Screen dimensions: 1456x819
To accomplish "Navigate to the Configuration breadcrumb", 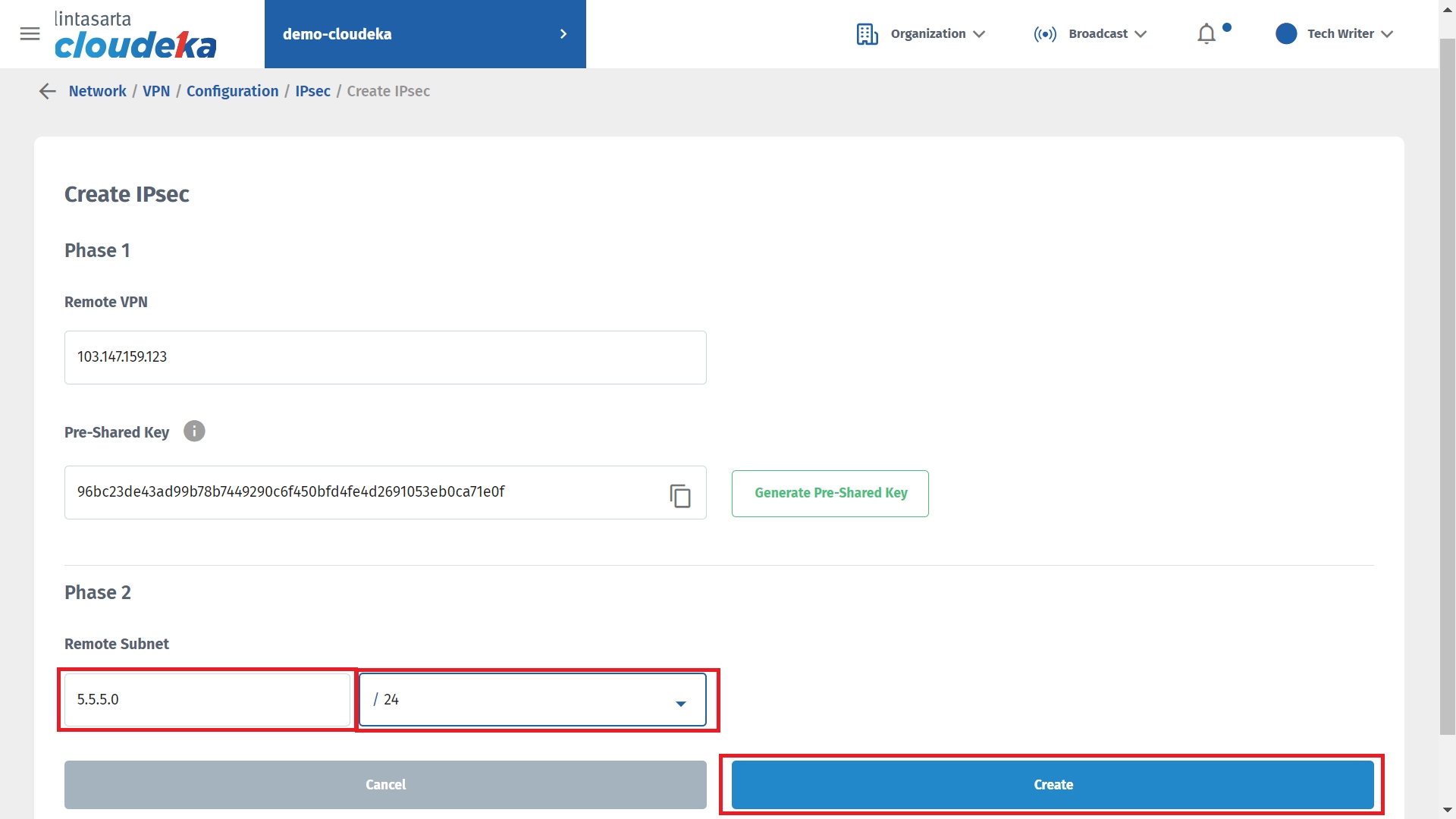I will [x=232, y=91].
